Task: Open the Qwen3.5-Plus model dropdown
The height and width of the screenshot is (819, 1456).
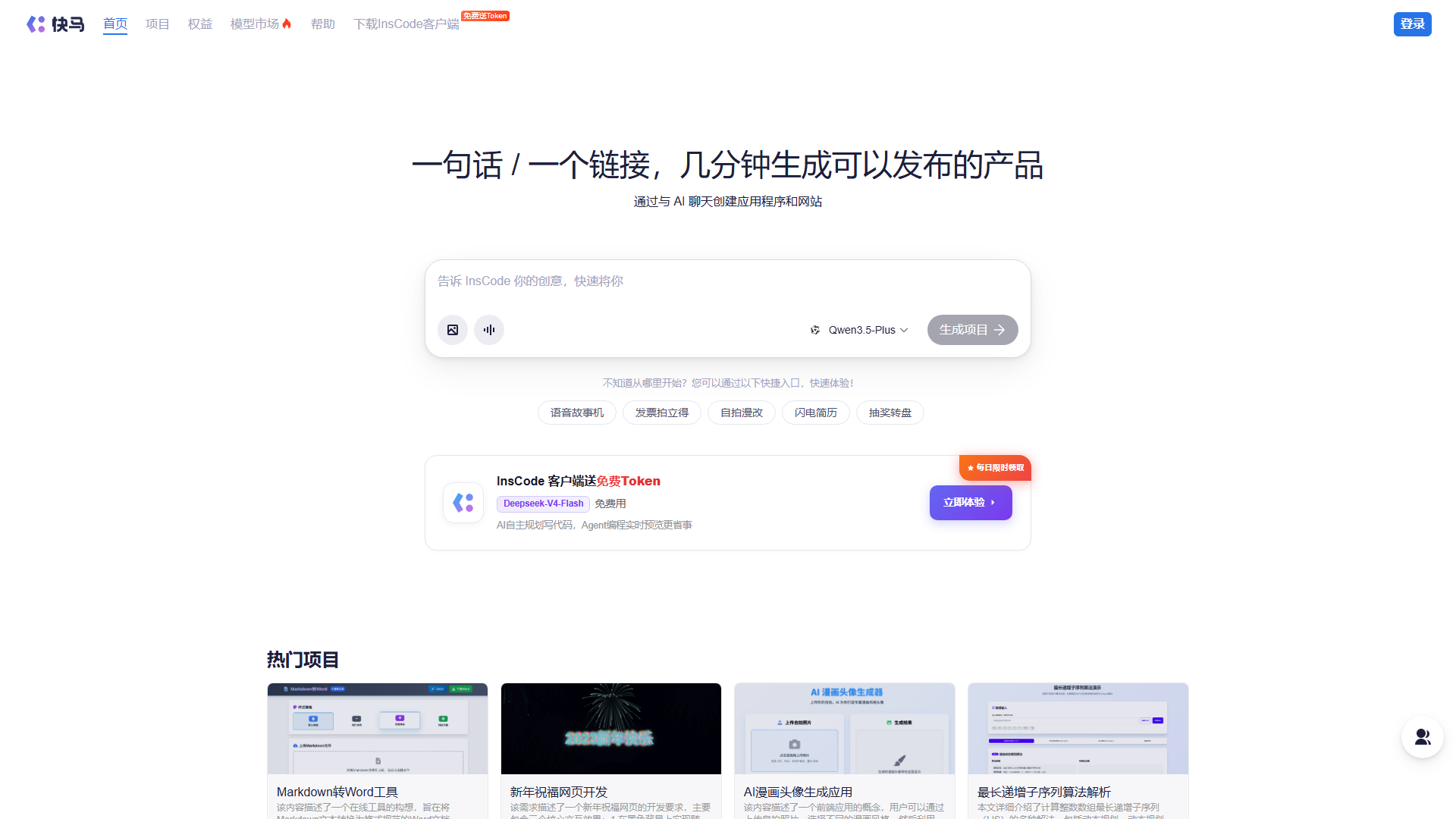Action: 859,330
